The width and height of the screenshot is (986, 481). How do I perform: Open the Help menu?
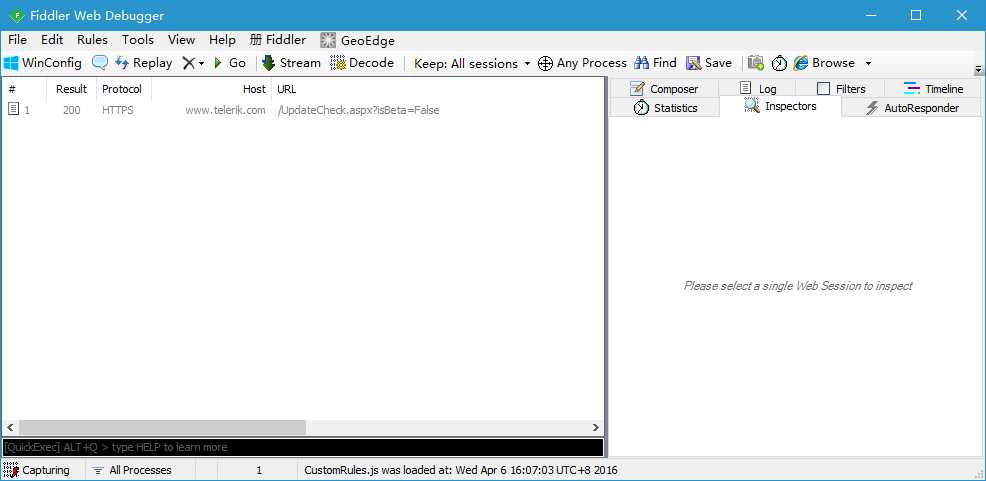[x=222, y=40]
